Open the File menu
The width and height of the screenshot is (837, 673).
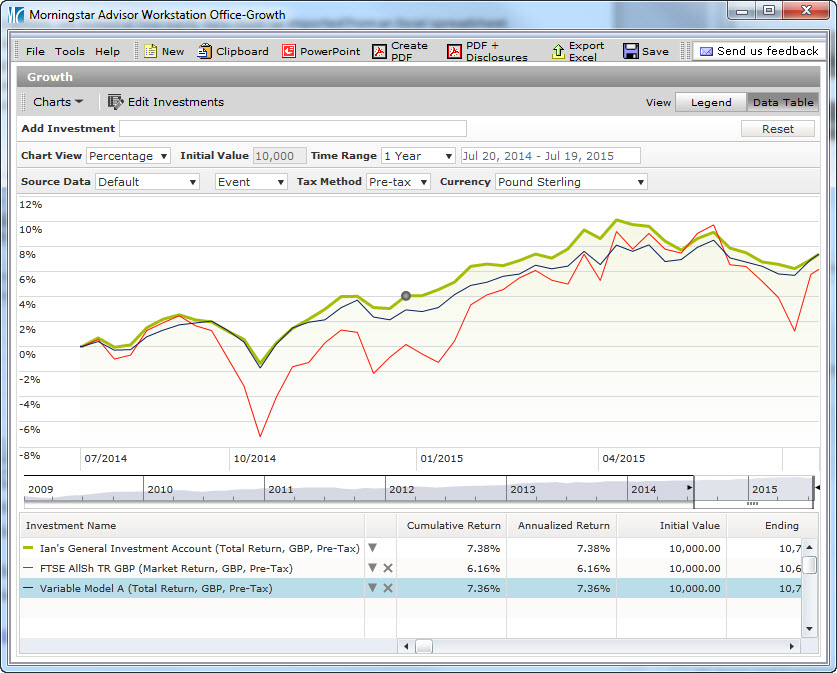coord(35,51)
